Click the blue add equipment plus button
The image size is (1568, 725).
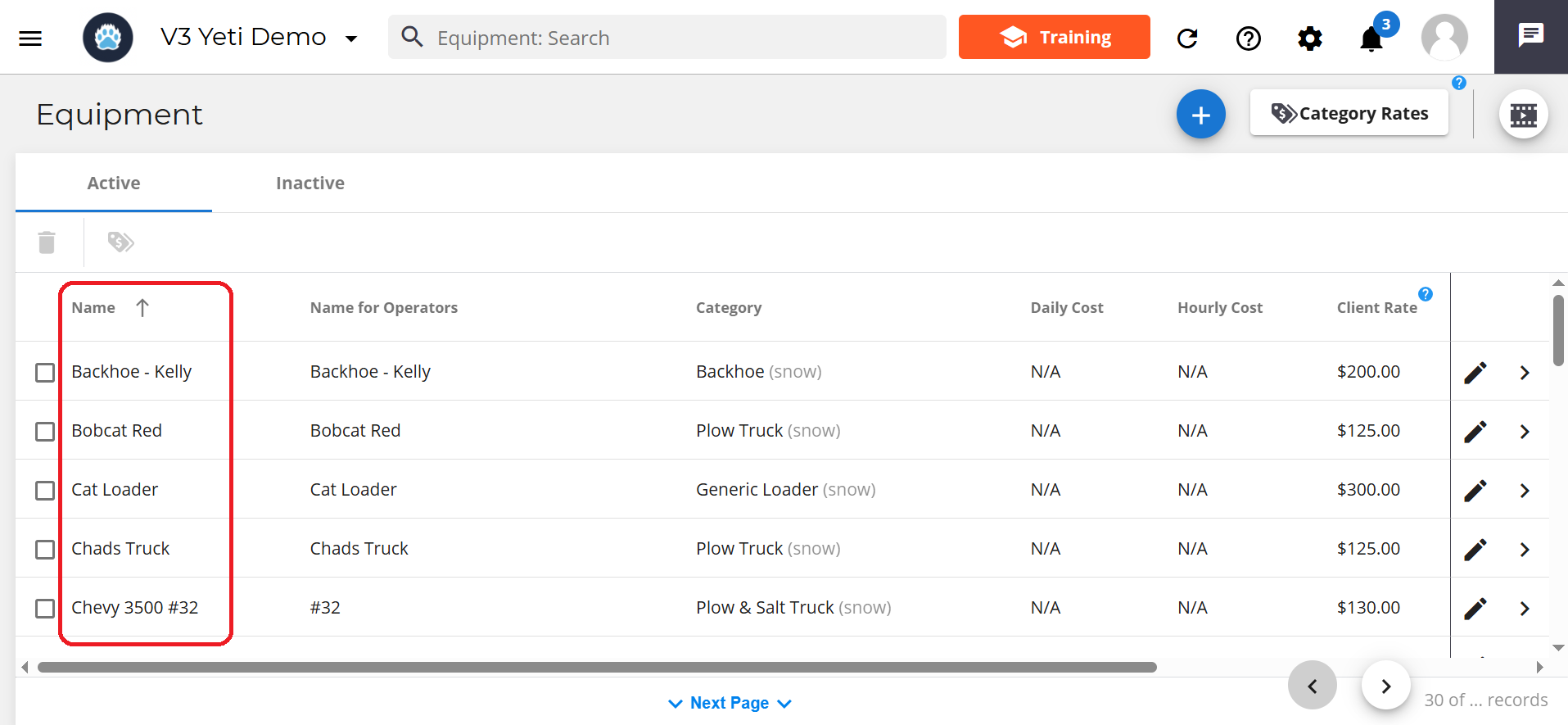tap(1200, 114)
